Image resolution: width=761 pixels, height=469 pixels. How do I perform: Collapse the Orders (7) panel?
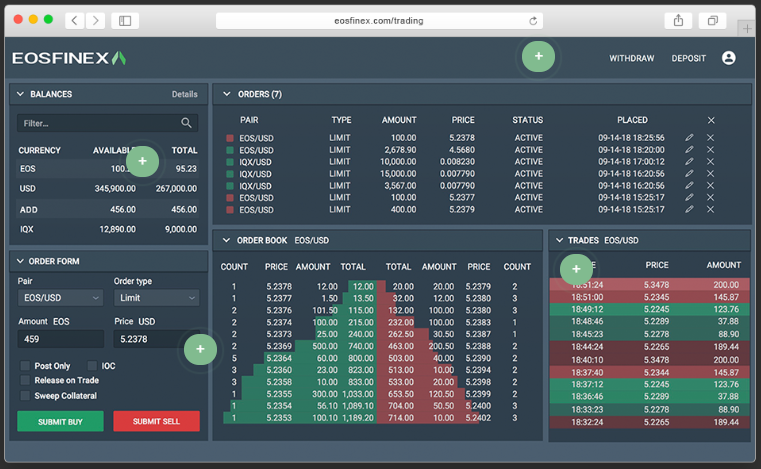pyautogui.click(x=227, y=94)
